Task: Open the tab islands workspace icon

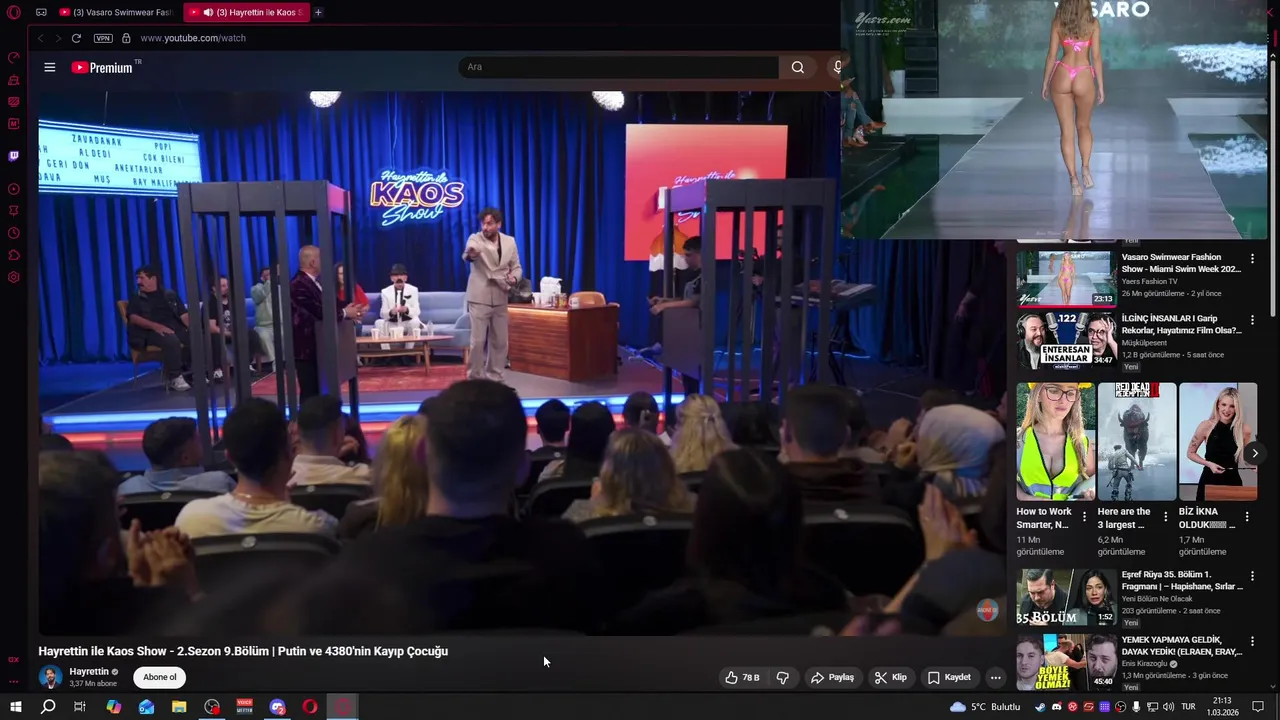Action: click(x=41, y=12)
